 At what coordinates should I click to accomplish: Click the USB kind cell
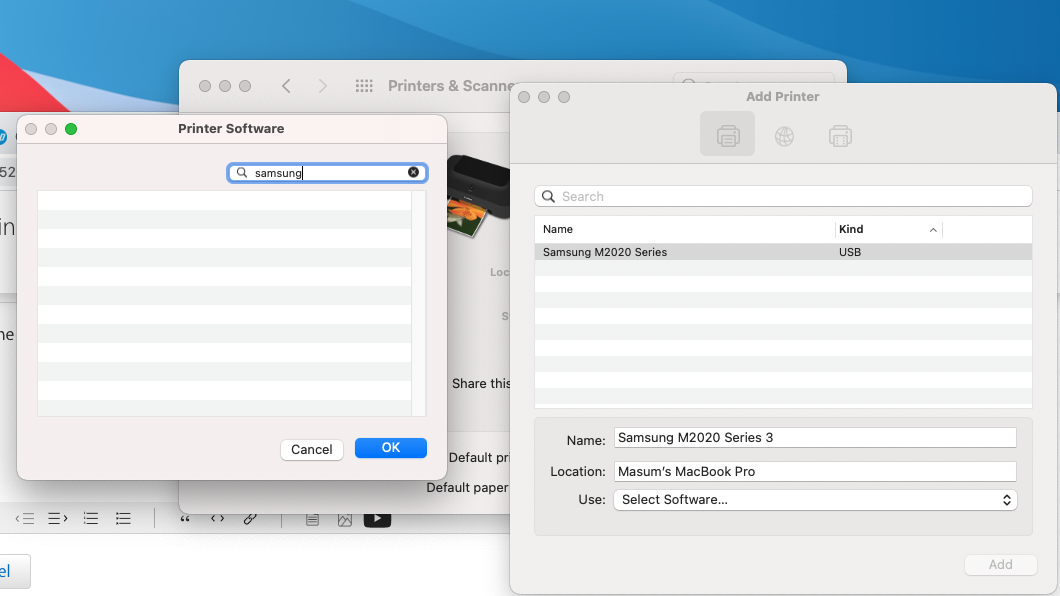[850, 252]
